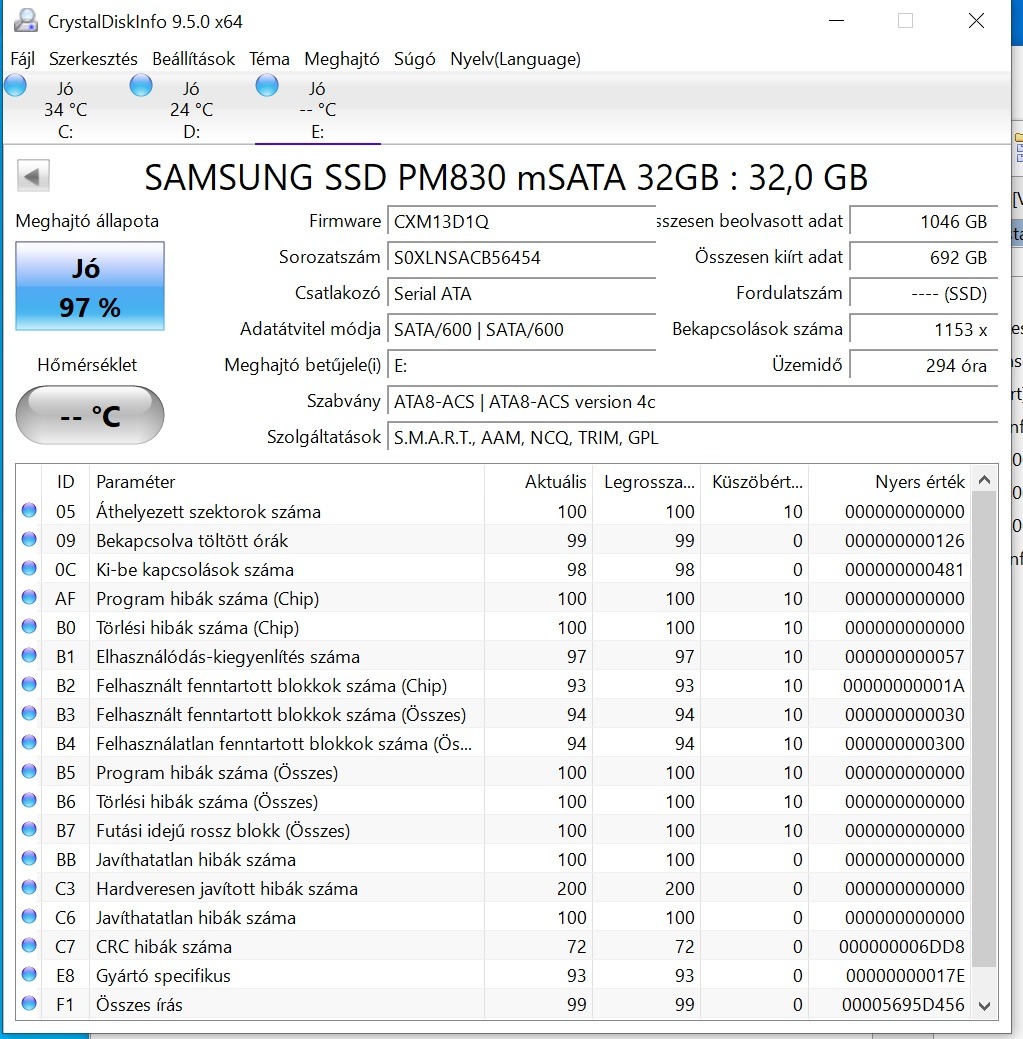1023x1039 pixels.
Task: Click status orb of row B0 Törlési hibák (Chip)
Action: [29, 626]
